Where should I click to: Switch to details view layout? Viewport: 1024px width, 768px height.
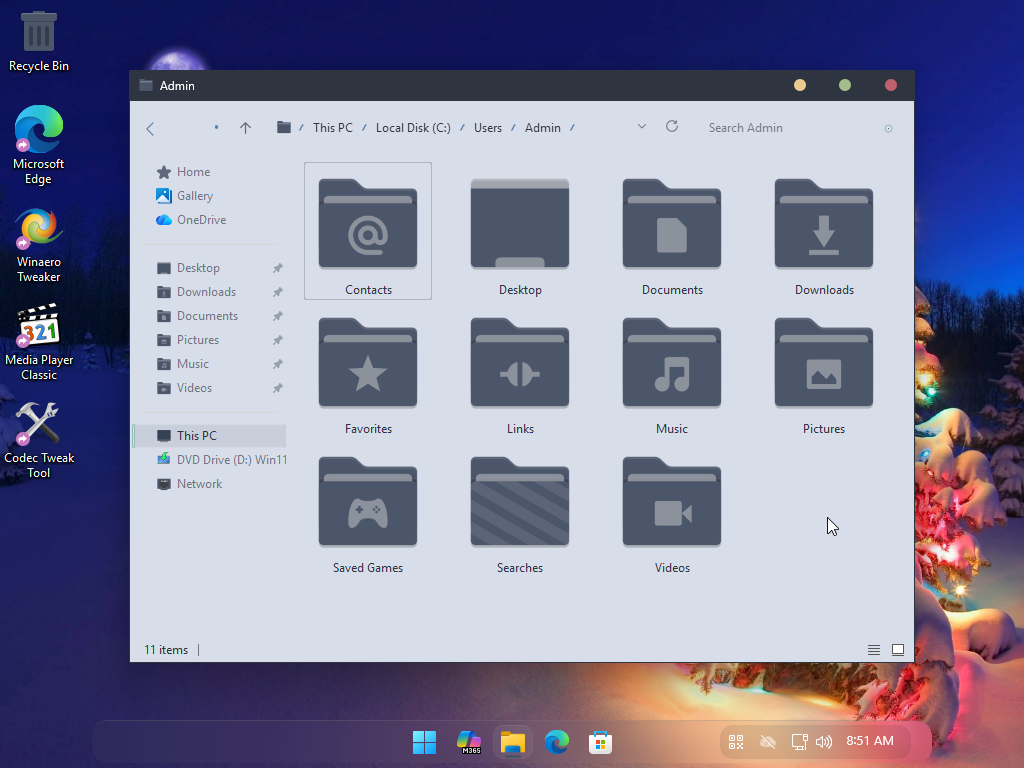coord(874,650)
